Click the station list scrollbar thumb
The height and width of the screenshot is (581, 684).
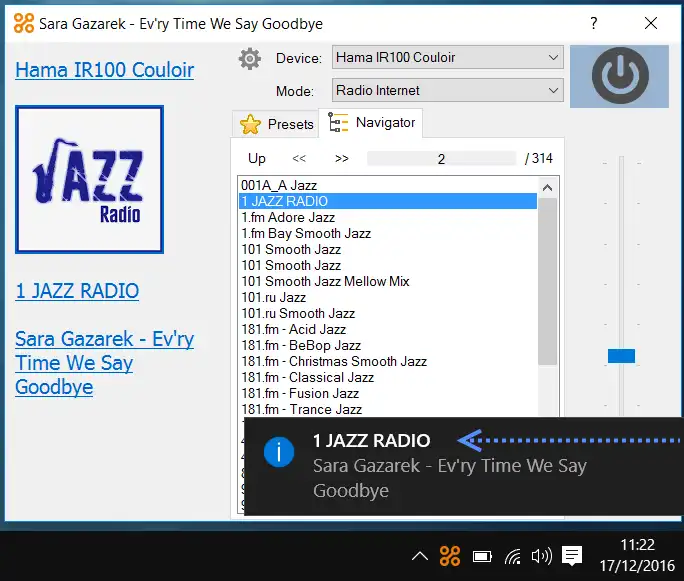pyautogui.click(x=547, y=281)
